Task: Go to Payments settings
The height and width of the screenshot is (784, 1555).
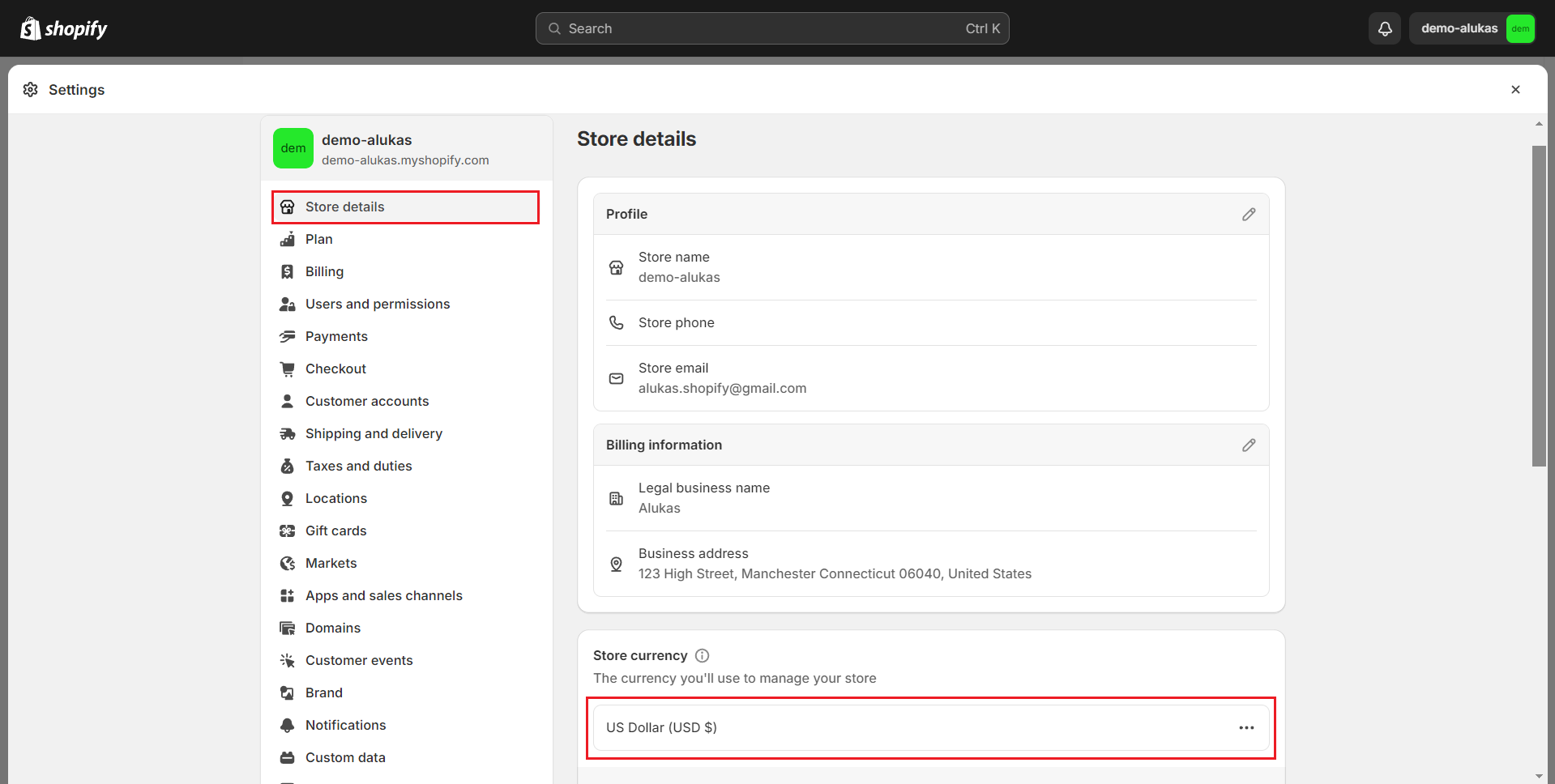Action: (336, 336)
